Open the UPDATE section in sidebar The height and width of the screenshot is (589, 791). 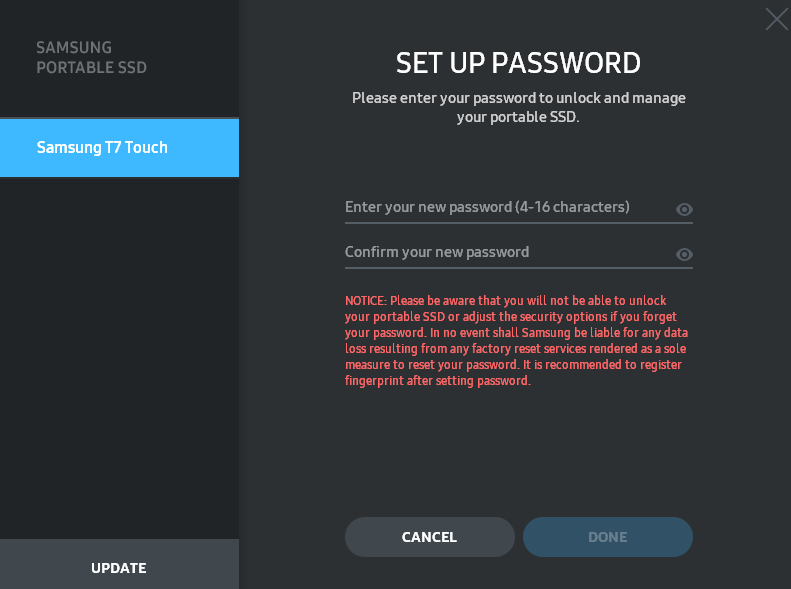tap(119, 568)
